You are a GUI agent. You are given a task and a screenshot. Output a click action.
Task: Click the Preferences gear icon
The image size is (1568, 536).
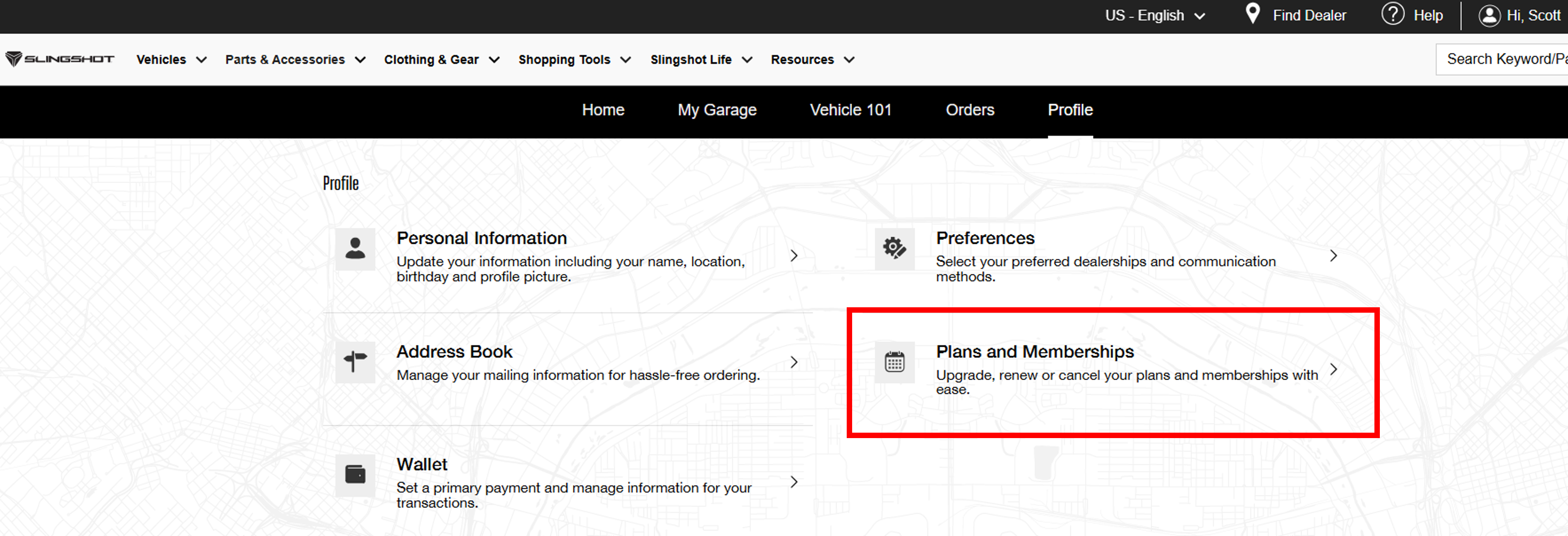(x=894, y=249)
